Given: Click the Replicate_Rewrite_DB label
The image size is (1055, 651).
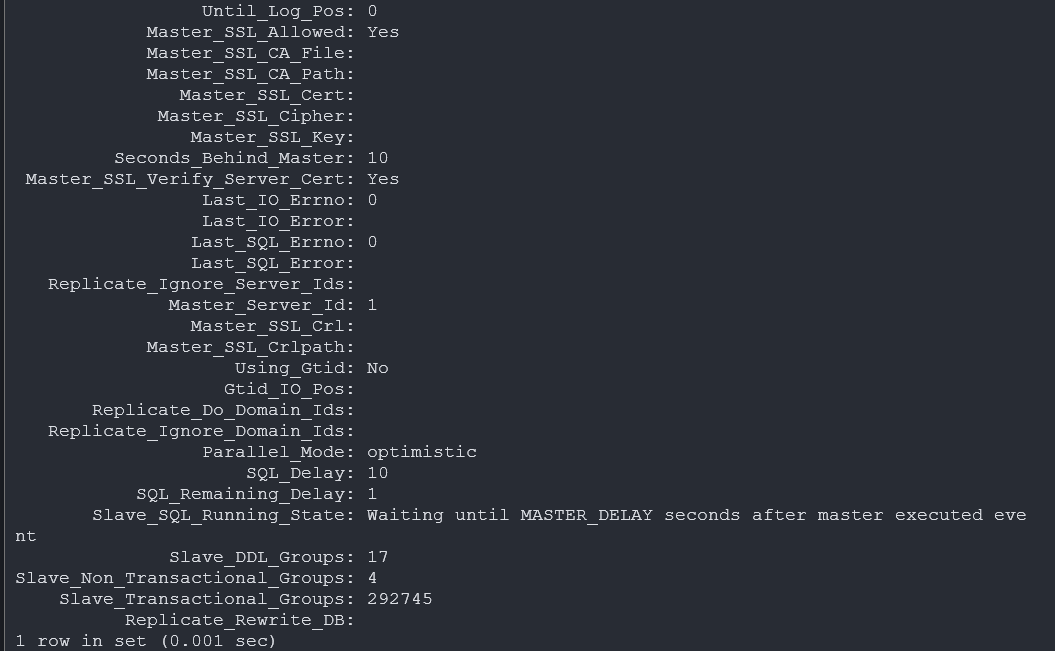Looking at the screenshot, I should pyautogui.click(x=238, y=620).
